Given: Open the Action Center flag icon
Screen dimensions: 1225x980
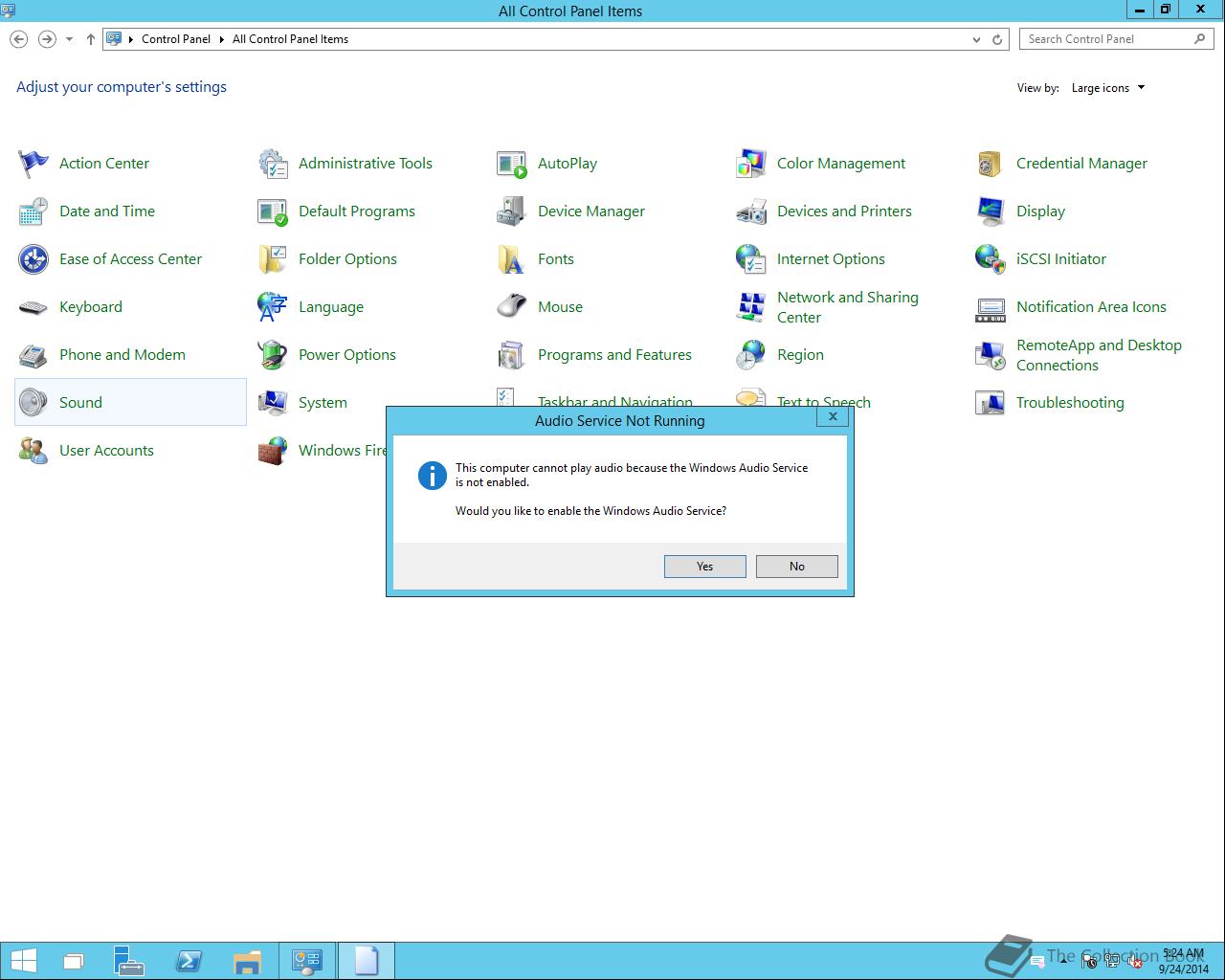Looking at the screenshot, I should (x=33, y=164).
